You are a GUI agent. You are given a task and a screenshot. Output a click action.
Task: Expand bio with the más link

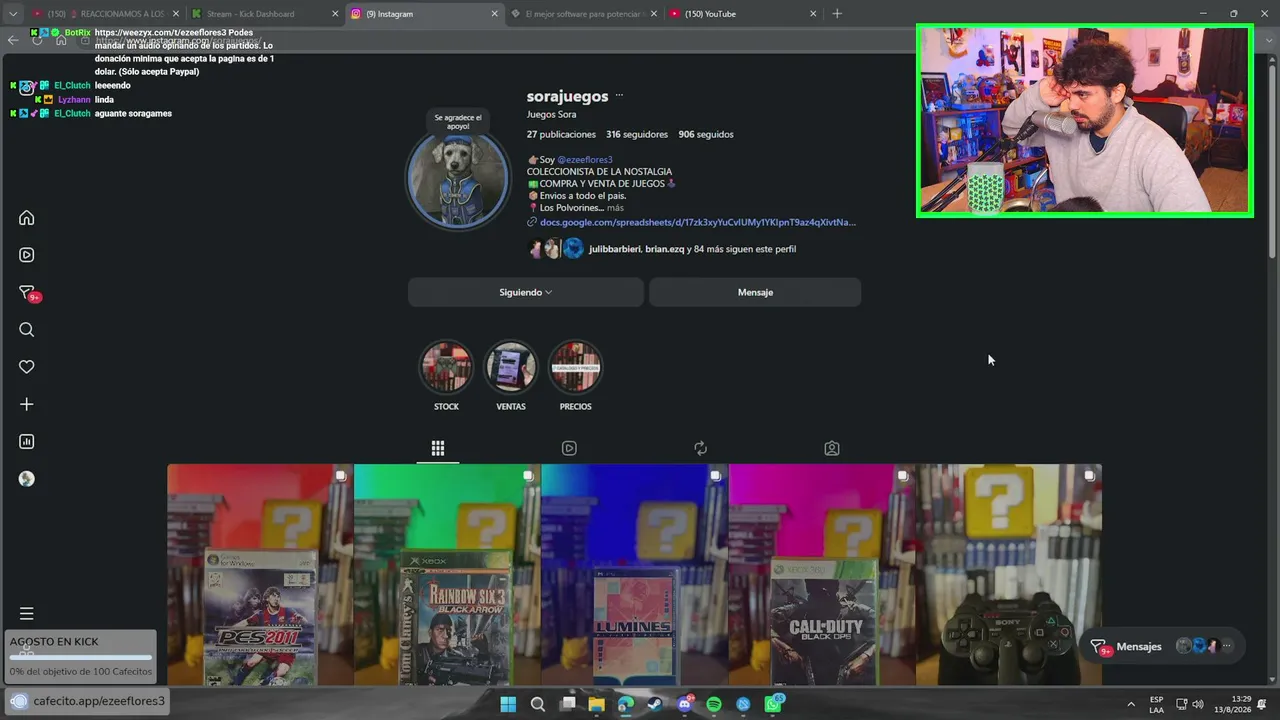tap(615, 208)
